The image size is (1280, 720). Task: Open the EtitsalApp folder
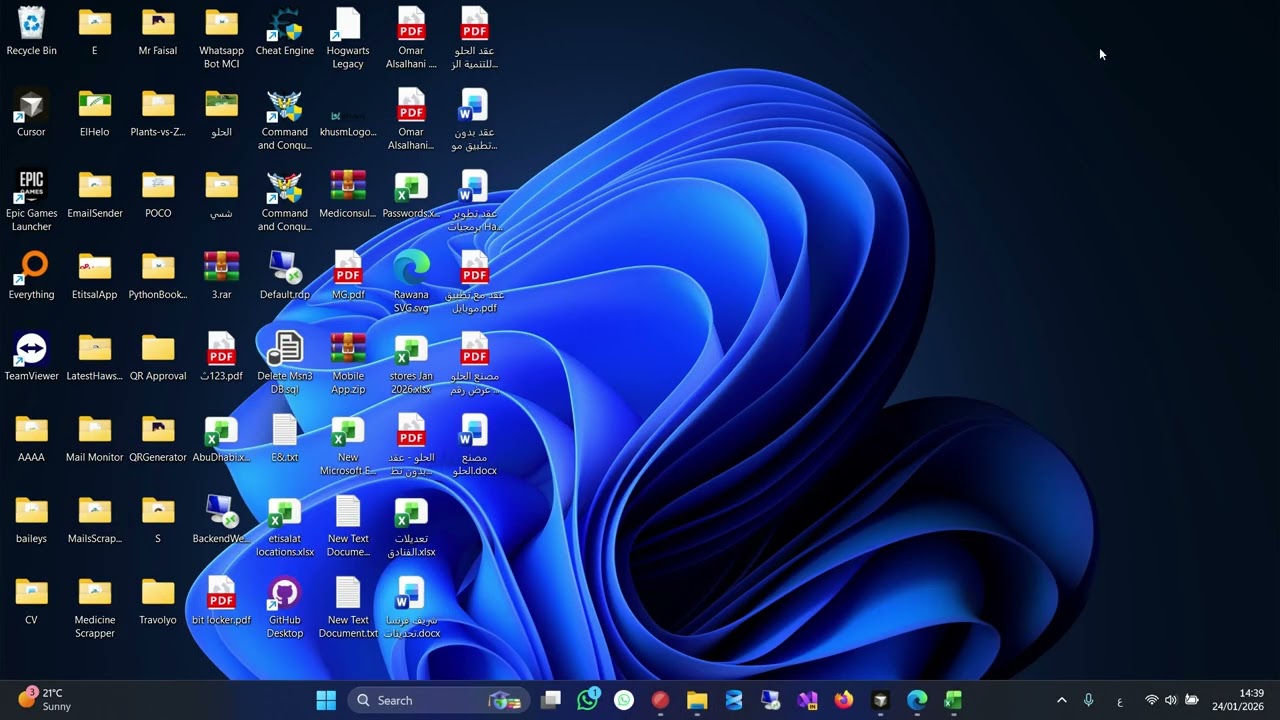click(x=95, y=276)
